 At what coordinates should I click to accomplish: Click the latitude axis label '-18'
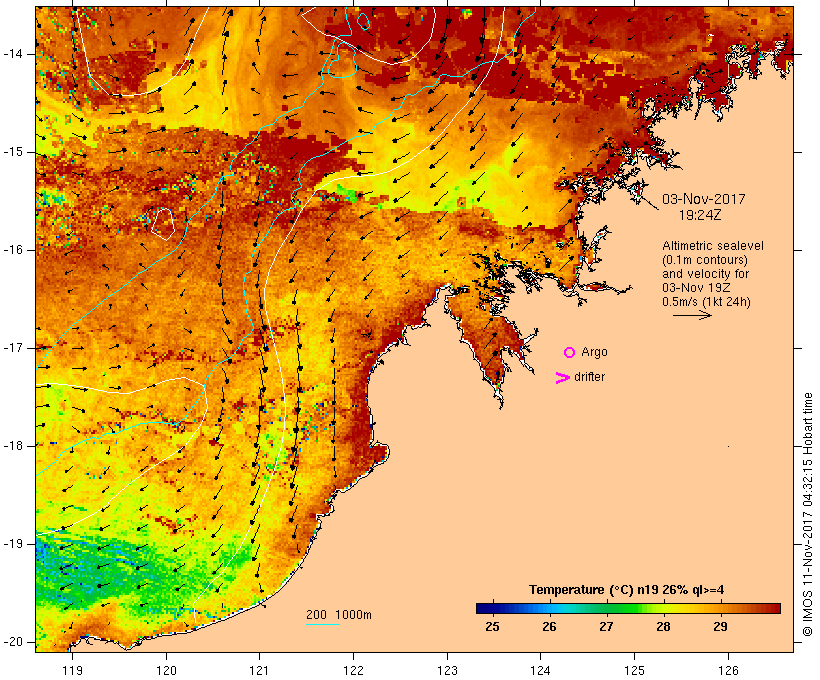(x=13, y=446)
